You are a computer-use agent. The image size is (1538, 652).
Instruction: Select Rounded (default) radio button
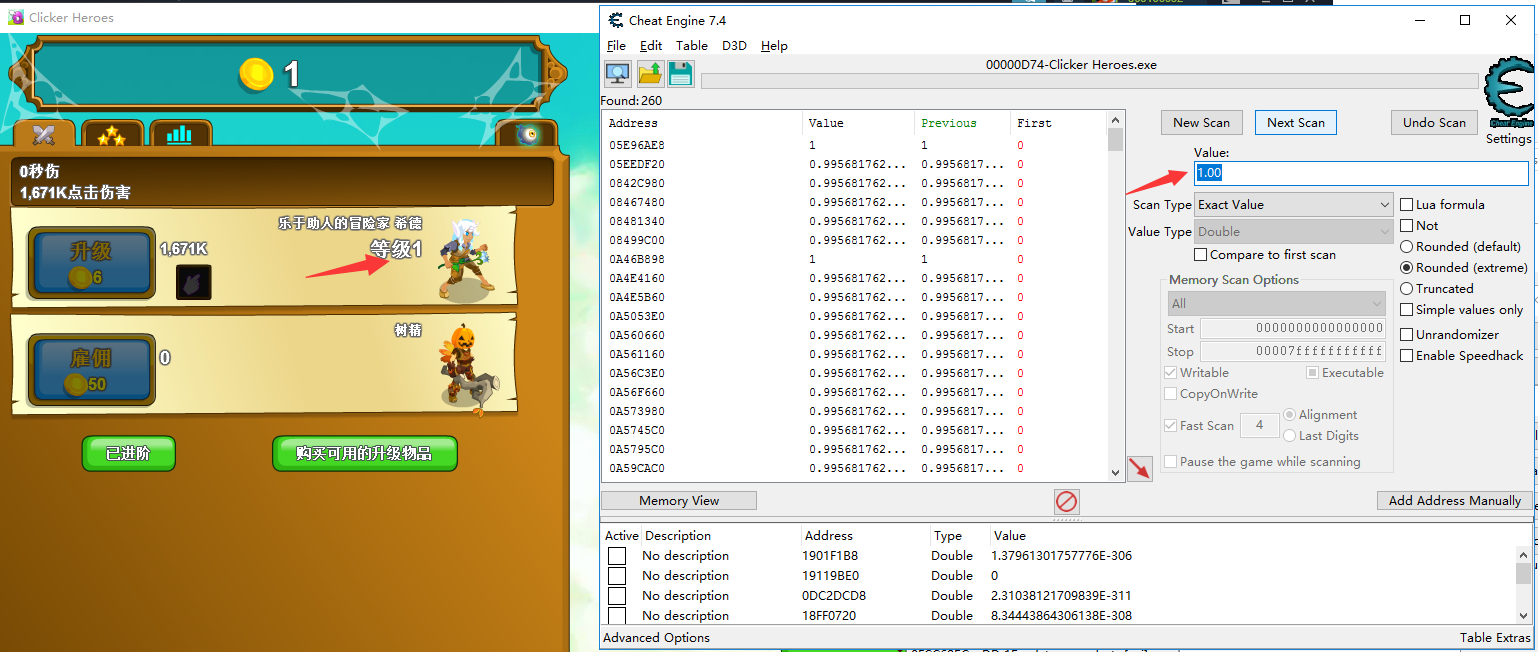pyautogui.click(x=1407, y=246)
